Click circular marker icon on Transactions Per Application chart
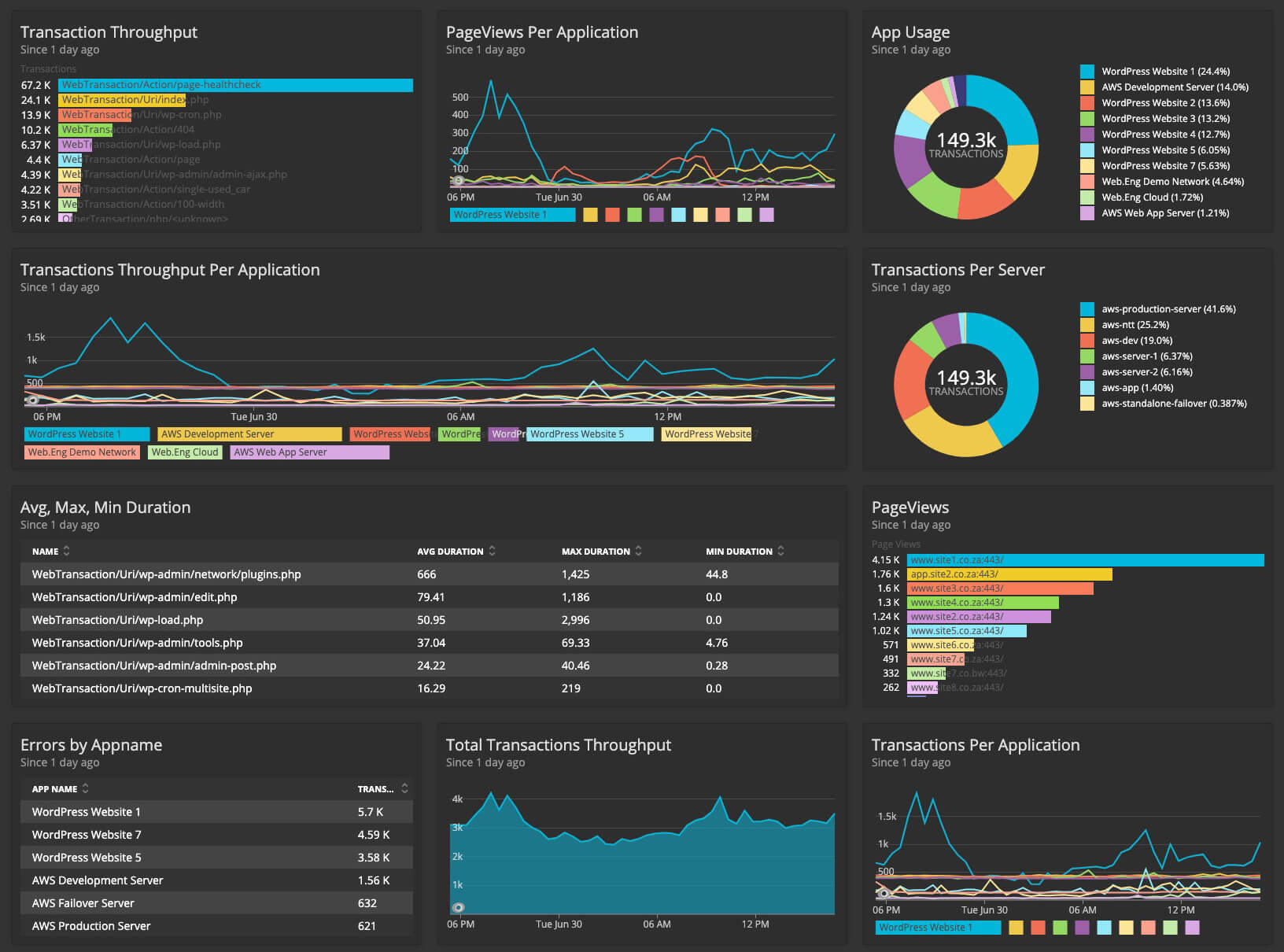Viewport: 1284px width, 952px height. pyautogui.click(x=884, y=894)
